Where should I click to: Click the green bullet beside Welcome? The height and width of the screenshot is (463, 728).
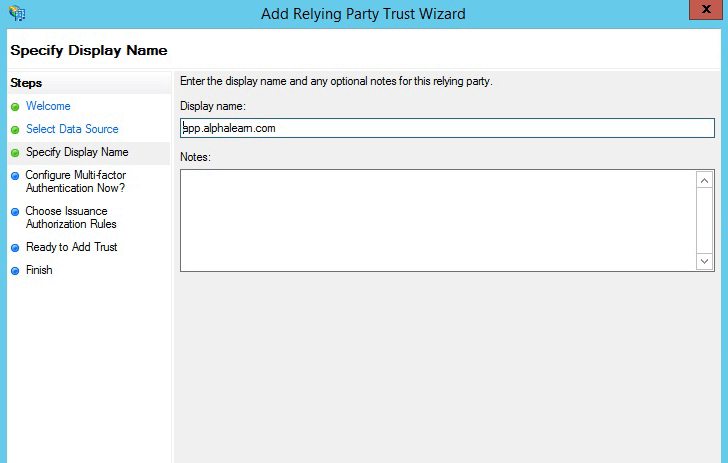pyautogui.click(x=15, y=107)
